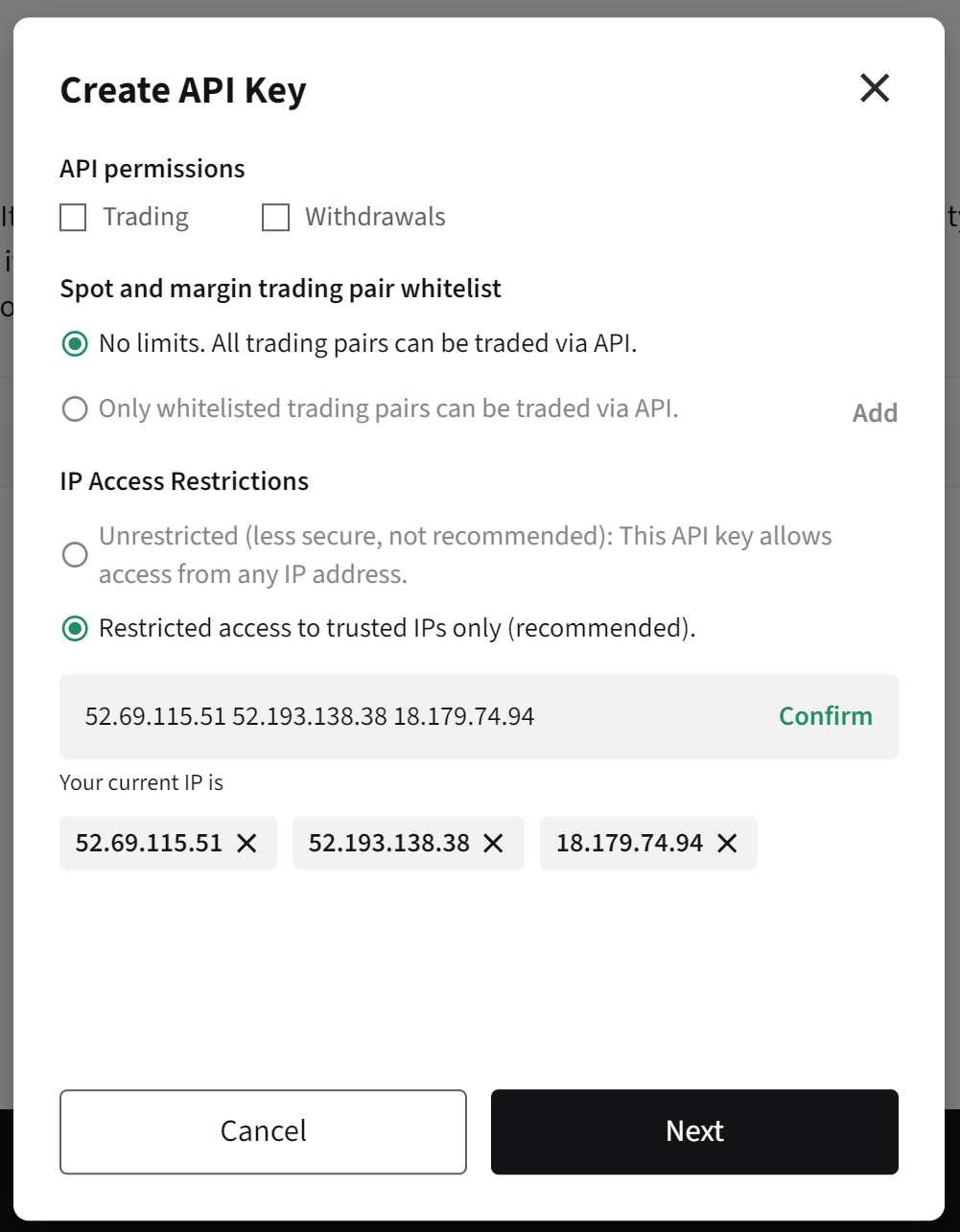The height and width of the screenshot is (1232, 960).
Task: Select restricted access to trusted IPs
Action: pos(75,628)
